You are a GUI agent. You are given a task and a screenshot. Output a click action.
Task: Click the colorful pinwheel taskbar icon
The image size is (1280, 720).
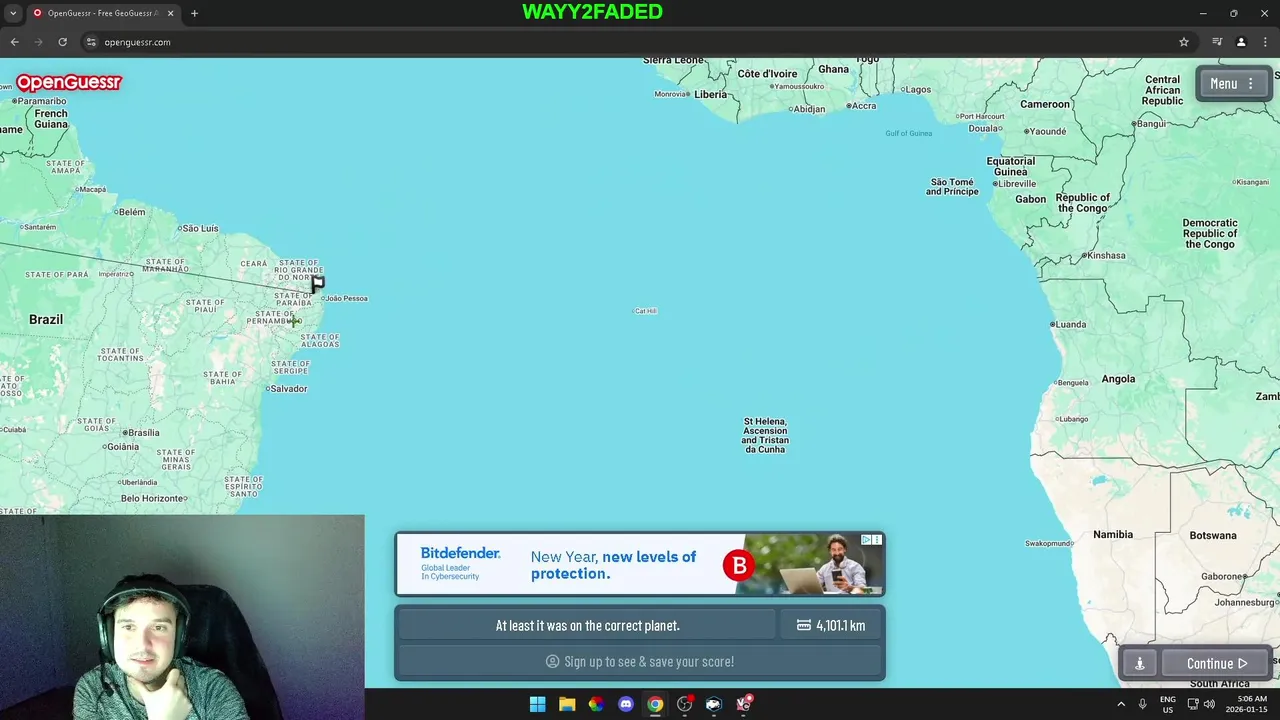596,704
